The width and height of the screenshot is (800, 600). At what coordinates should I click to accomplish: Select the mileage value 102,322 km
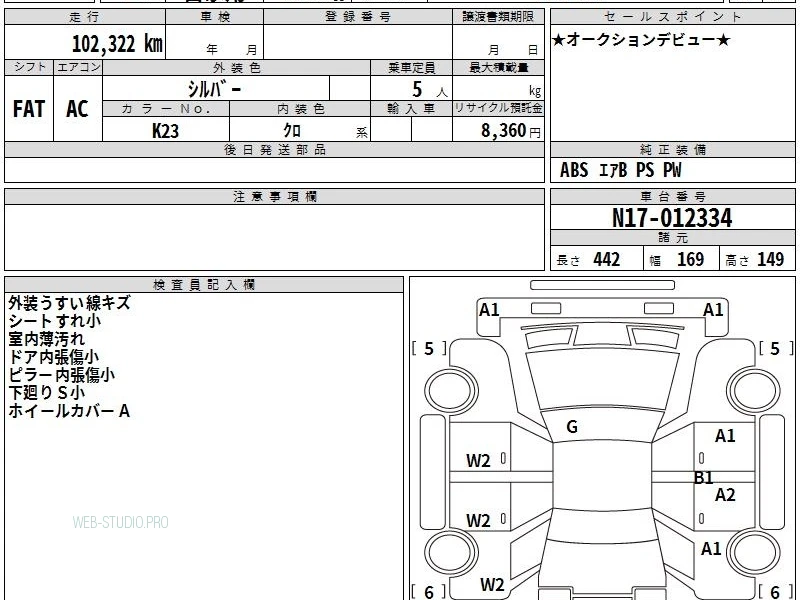[117, 44]
